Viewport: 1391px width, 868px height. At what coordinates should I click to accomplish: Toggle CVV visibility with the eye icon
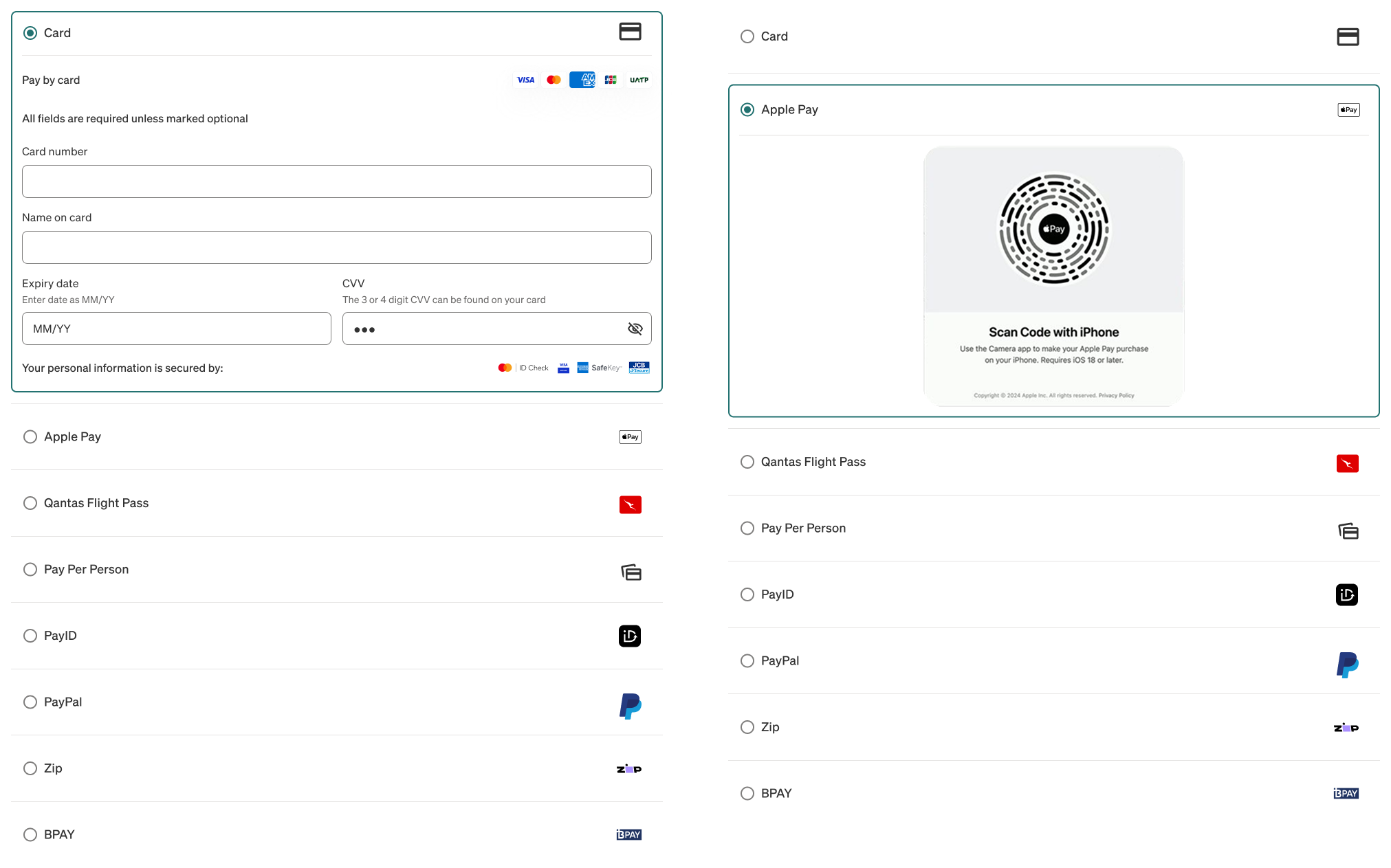coord(635,329)
